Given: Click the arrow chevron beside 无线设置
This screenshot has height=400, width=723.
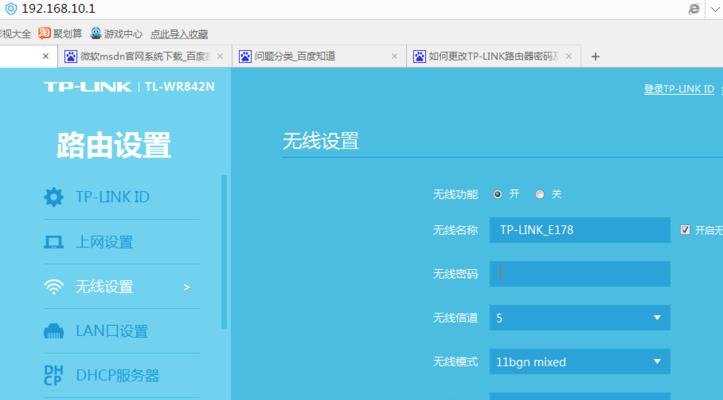Looking at the screenshot, I should click(186, 287).
